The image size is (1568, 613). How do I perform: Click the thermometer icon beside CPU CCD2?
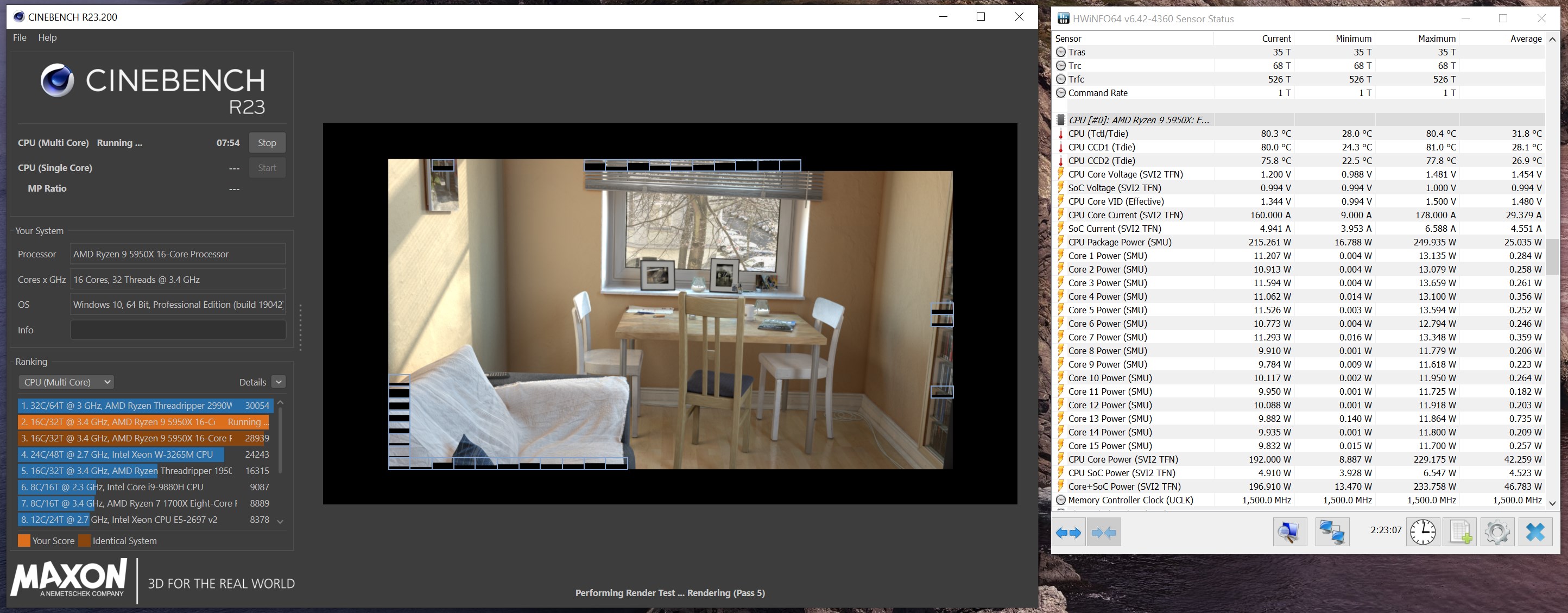[1061, 161]
